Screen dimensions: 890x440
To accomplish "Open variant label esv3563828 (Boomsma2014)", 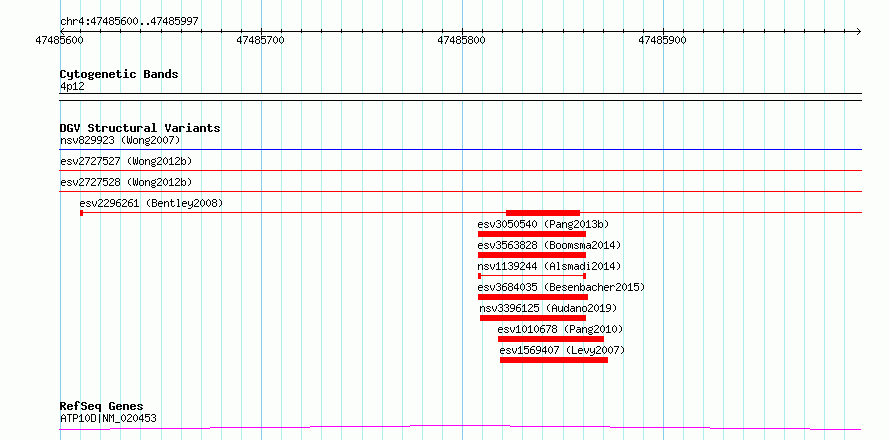I will [x=549, y=245].
